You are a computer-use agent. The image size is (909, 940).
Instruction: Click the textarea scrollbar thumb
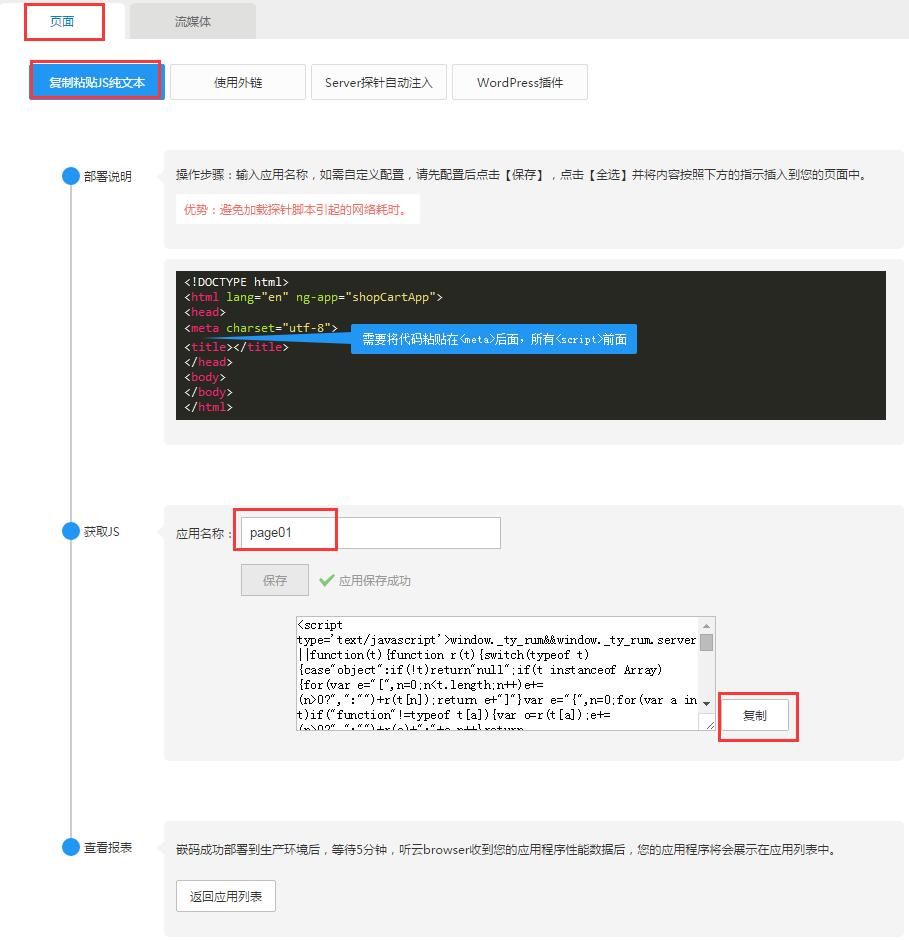coord(706,642)
